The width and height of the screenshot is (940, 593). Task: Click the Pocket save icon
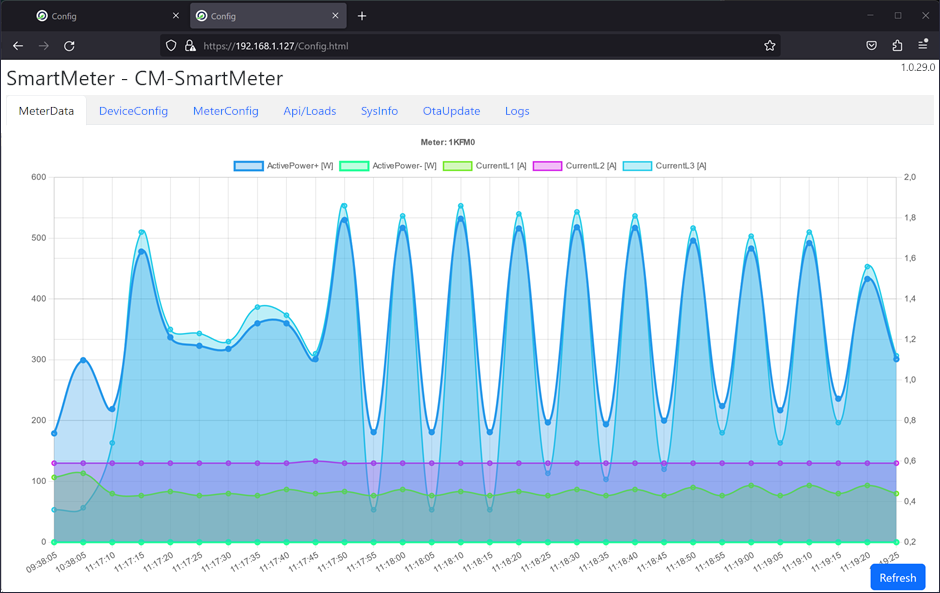[871, 46]
